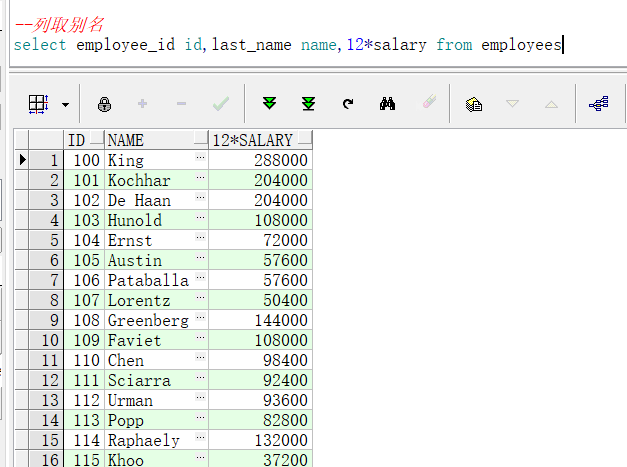Click the eraser clear-record icon
This screenshot has width=627, height=467.
tap(429, 102)
